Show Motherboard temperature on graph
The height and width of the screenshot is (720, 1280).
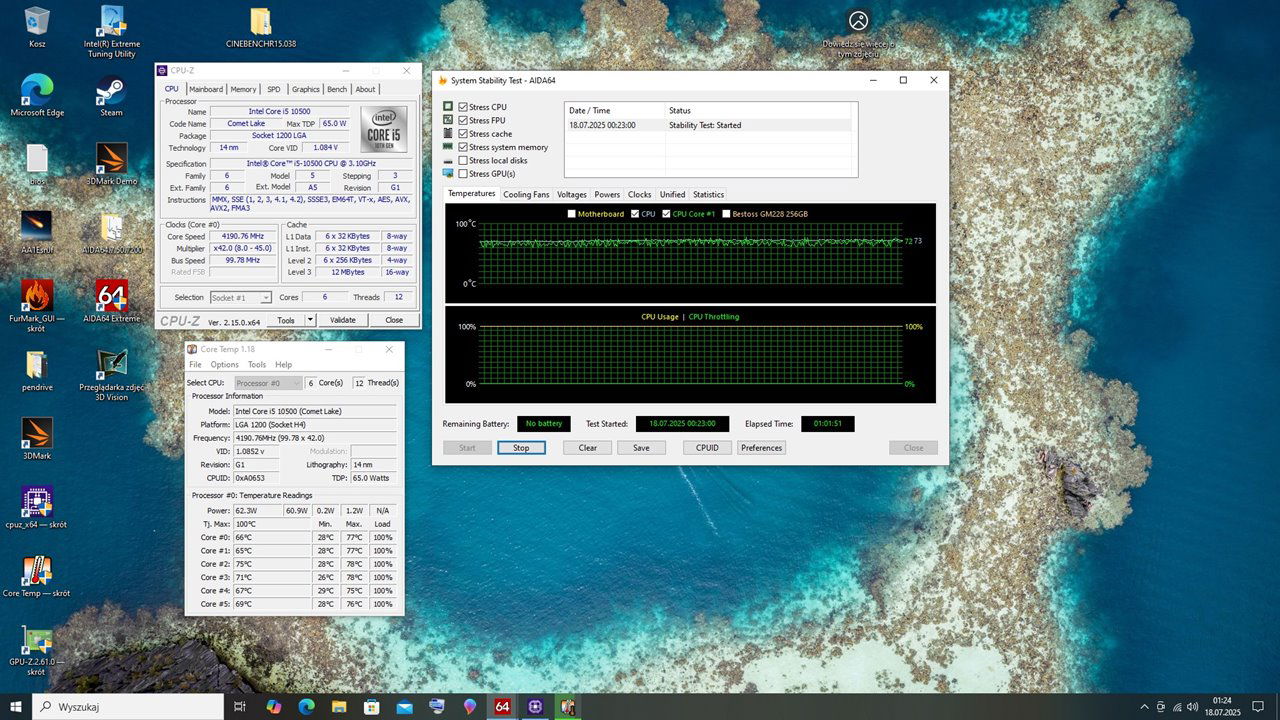(572, 214)
